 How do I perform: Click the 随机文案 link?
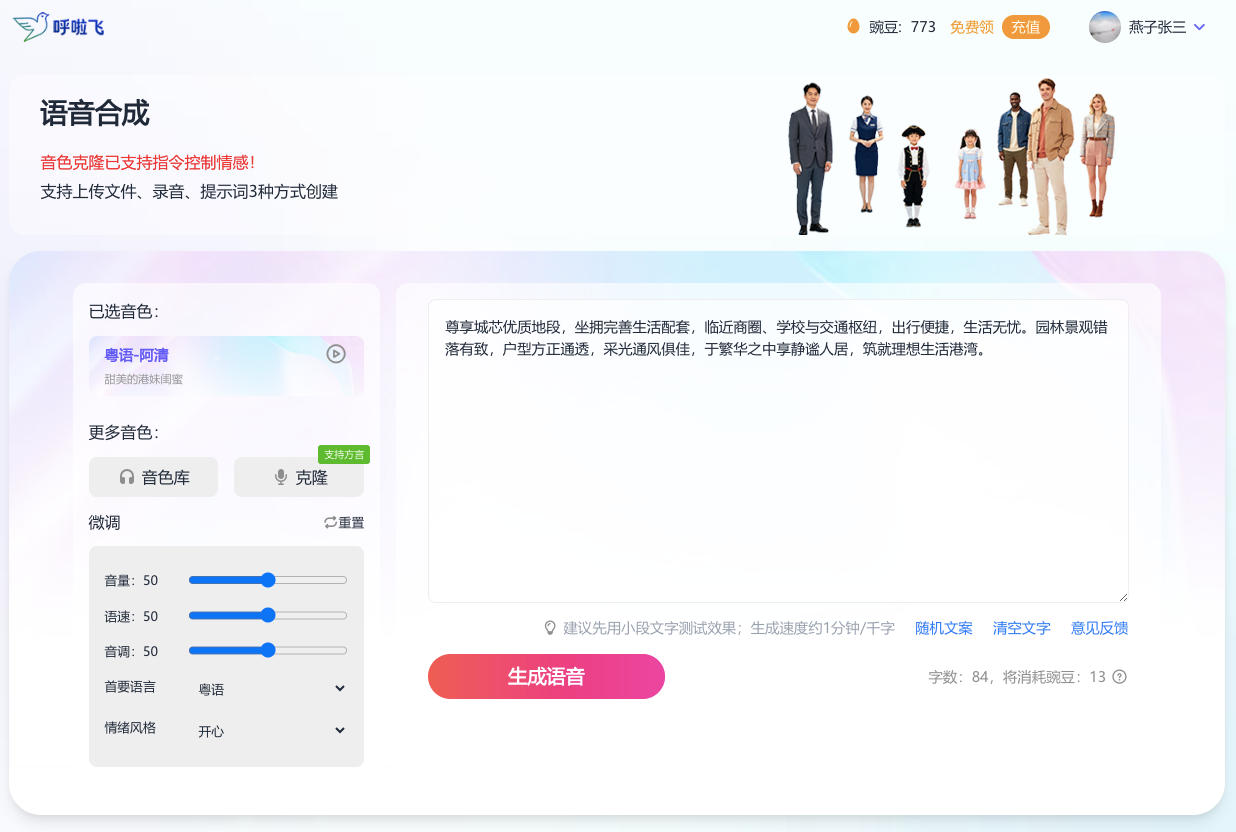[944, 628]
